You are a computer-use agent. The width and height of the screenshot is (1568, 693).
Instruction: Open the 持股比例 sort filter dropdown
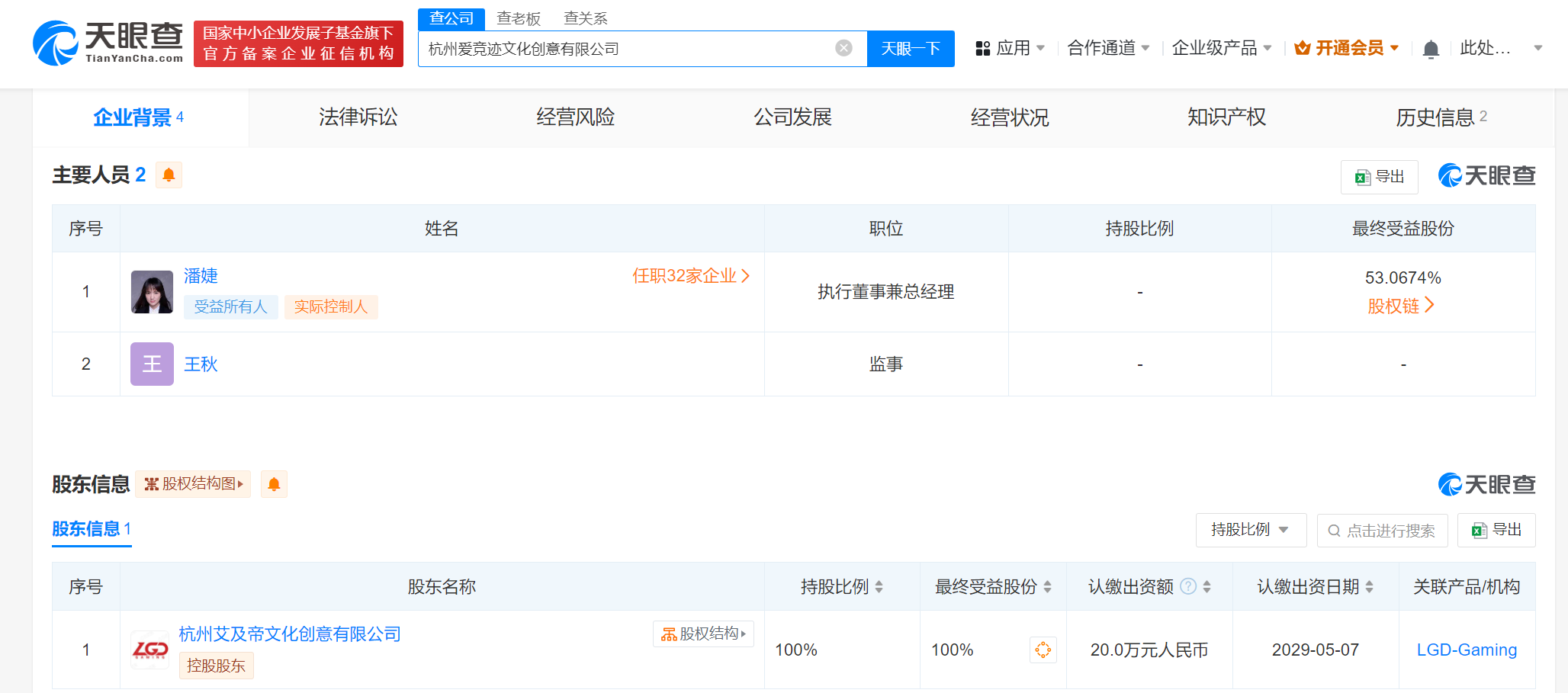(1251, 530)
